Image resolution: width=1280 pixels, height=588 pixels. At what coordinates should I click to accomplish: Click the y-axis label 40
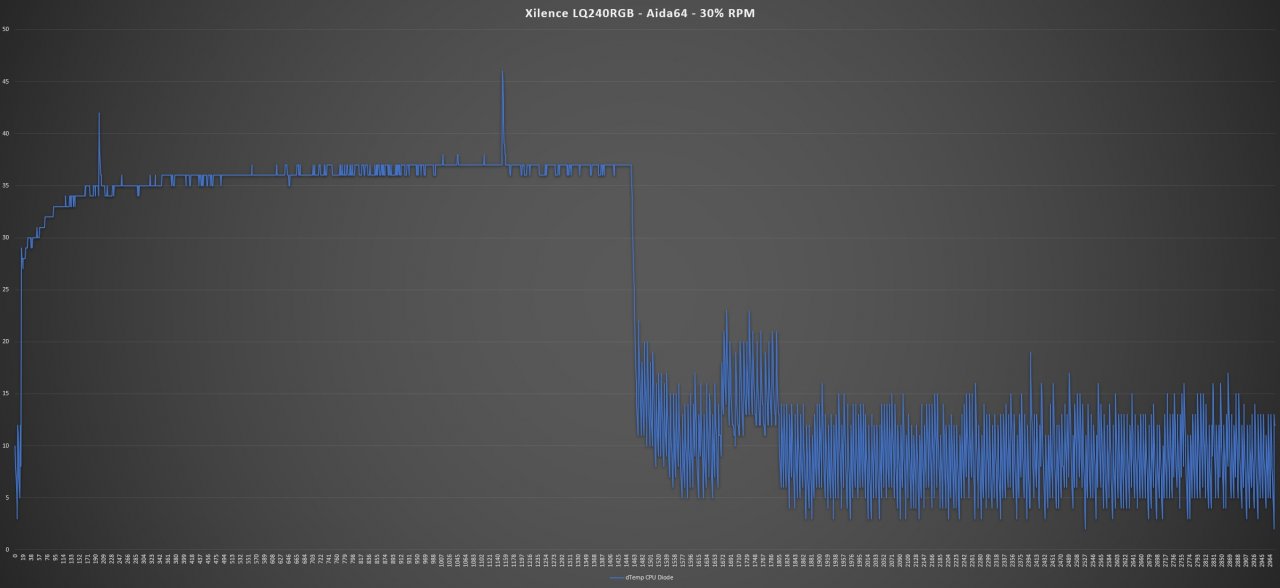(7, 133)
